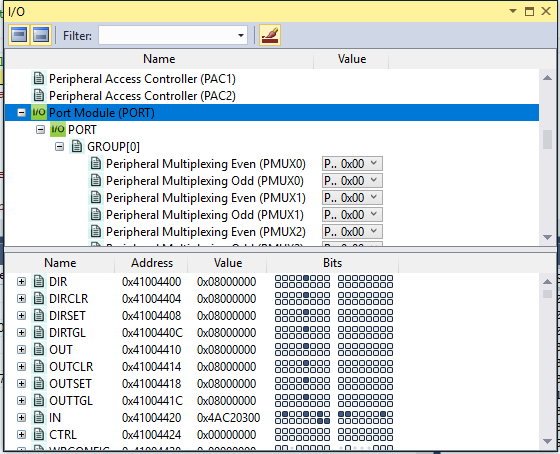This screenshot has height=454, width=560.
Task: Select the PAC1 peripheral document icon
Action: click(x=39, y=79)
